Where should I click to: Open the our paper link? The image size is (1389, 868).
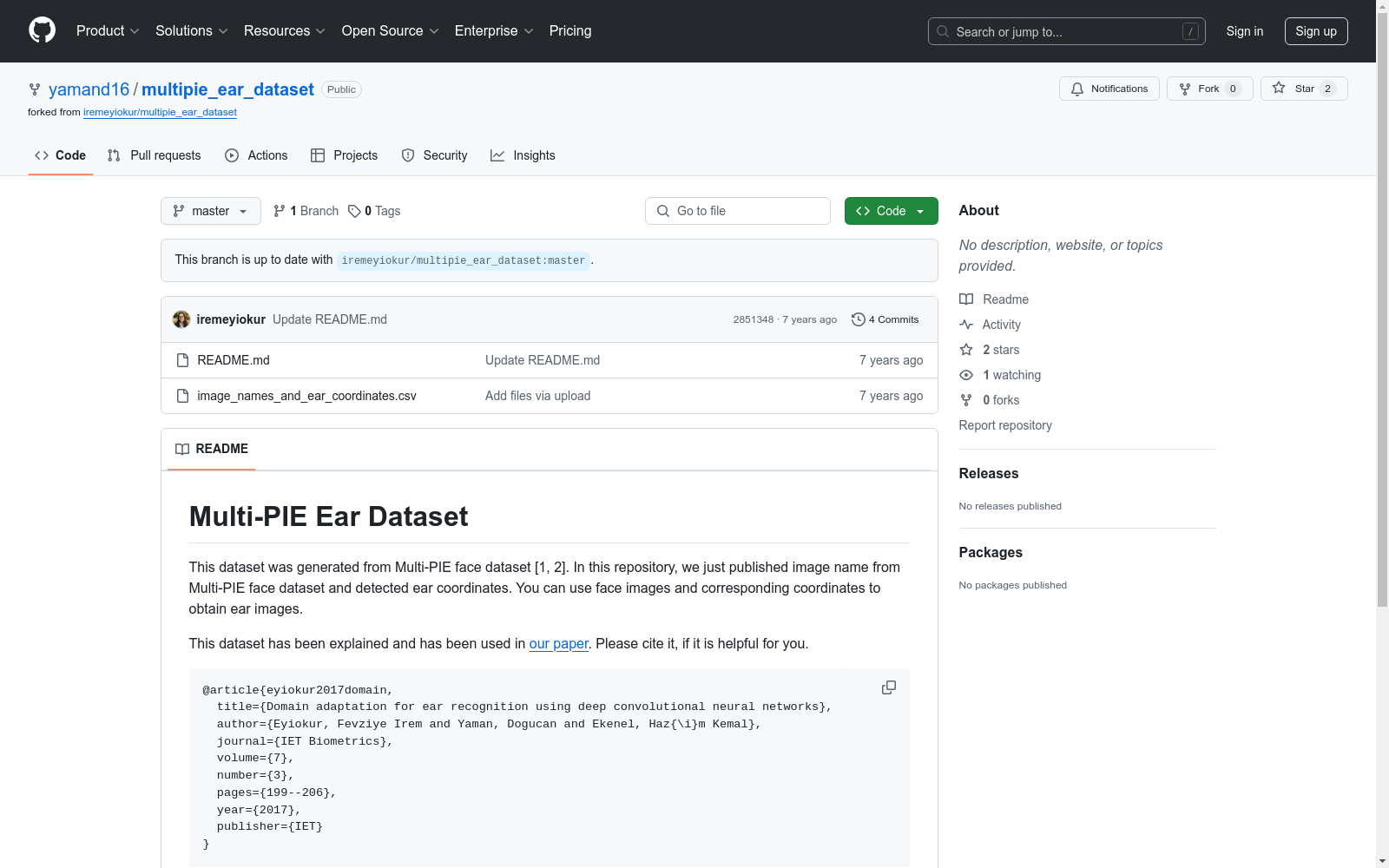click(x=559, y=644)
